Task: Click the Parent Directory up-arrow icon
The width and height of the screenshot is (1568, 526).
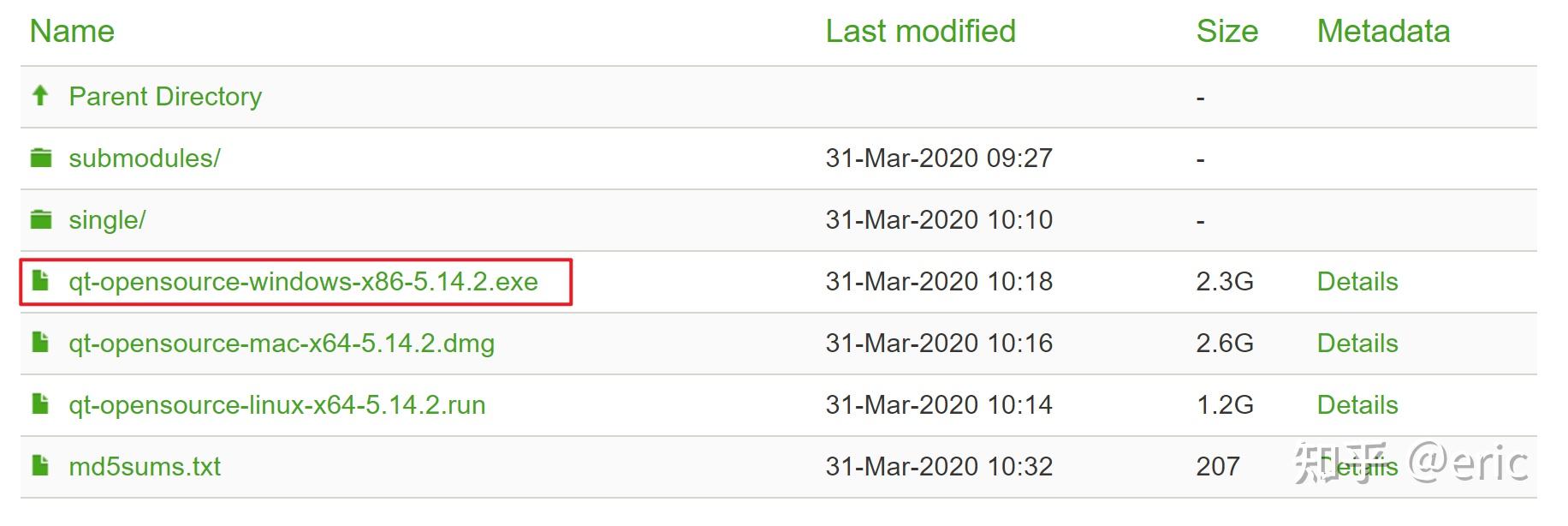Action: 39,95
